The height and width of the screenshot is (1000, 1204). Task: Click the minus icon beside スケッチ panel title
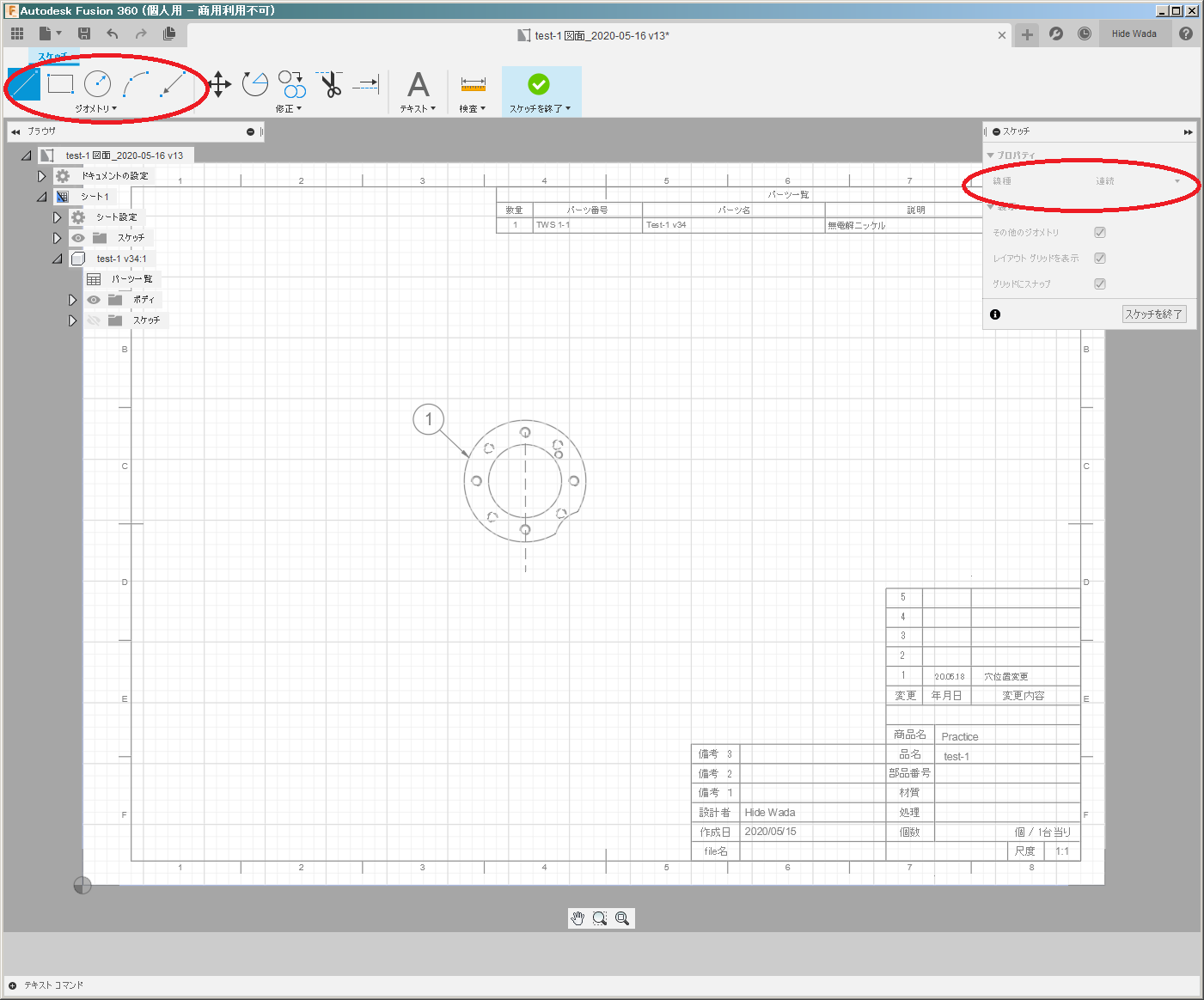[996, 131]
